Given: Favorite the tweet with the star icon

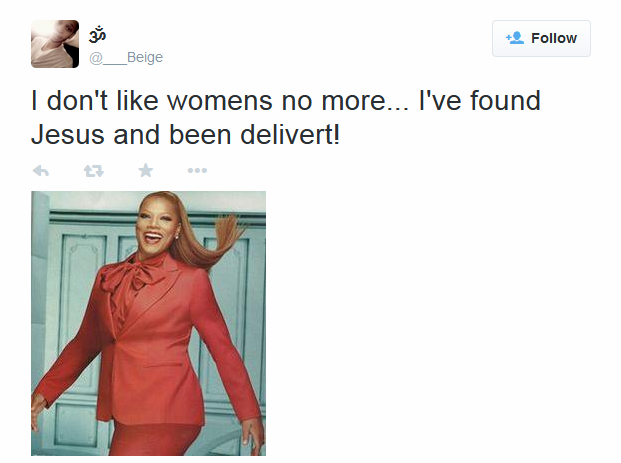Looking at the screenshot, I should coord(146,171).
